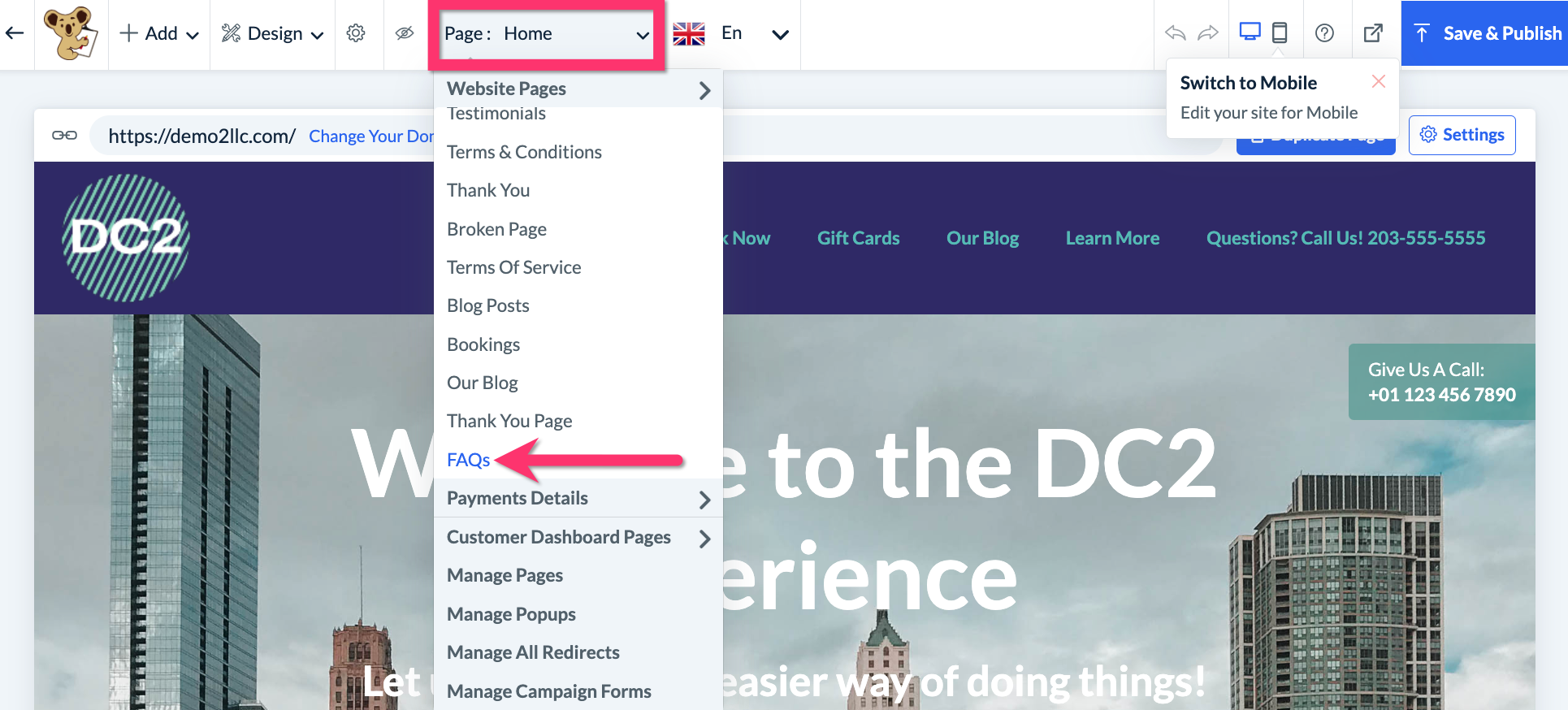Click Gift Cards nav link

pos(858,238)
